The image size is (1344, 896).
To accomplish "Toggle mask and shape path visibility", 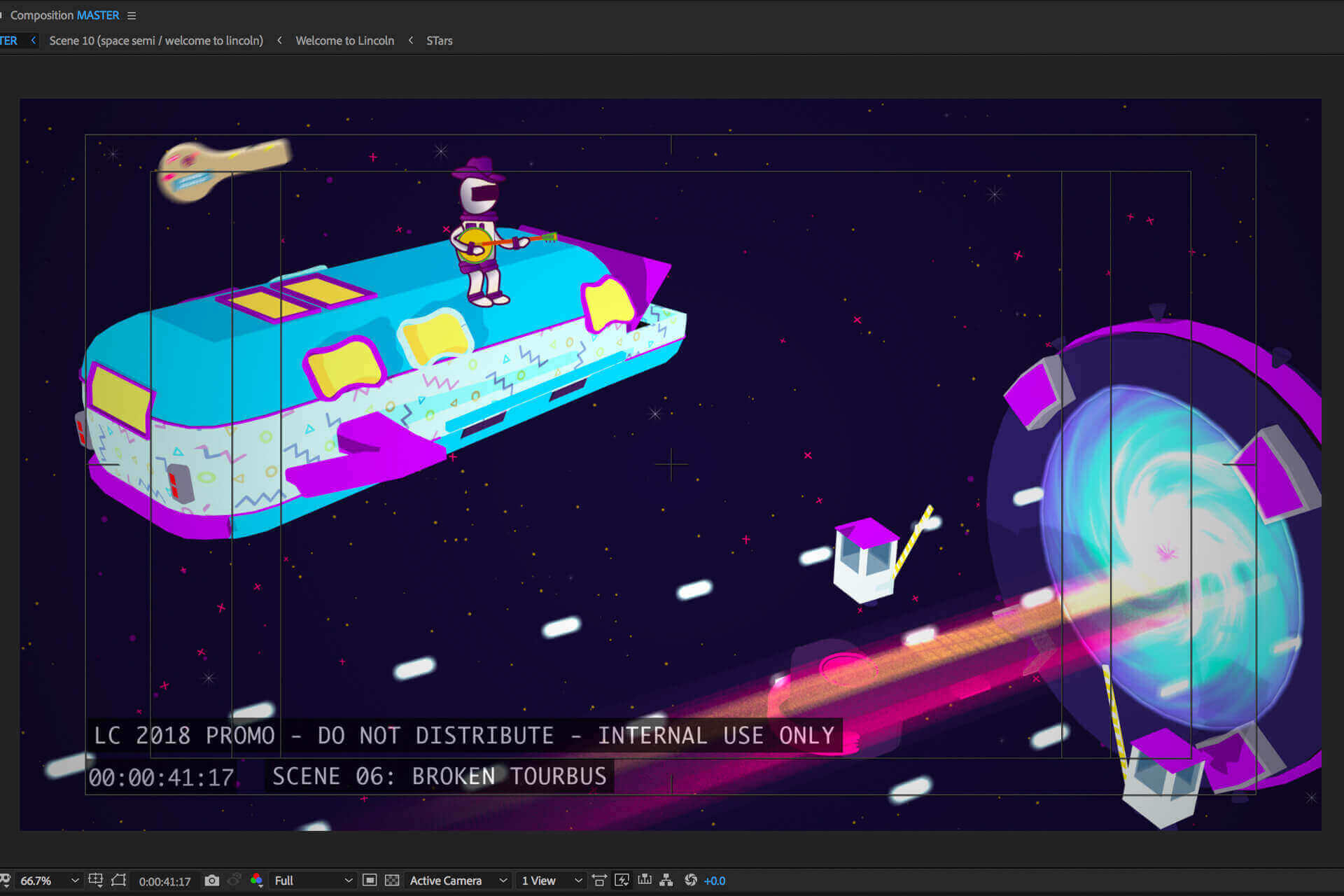I will (x=118, y=880).
